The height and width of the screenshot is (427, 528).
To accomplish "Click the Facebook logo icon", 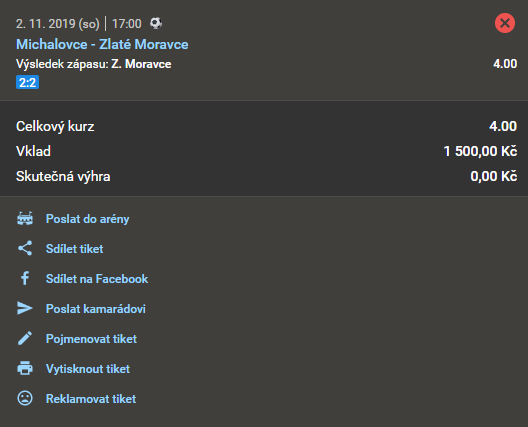I will pos(25,278).
